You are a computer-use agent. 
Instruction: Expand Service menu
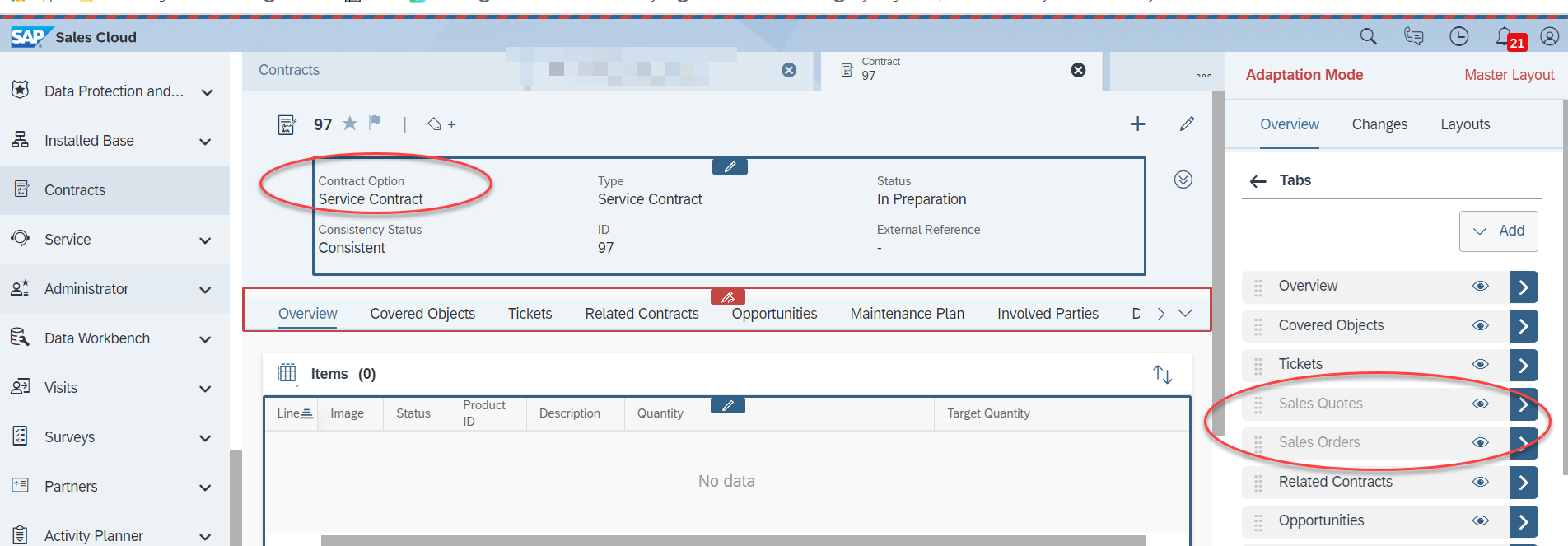(206, 240)
